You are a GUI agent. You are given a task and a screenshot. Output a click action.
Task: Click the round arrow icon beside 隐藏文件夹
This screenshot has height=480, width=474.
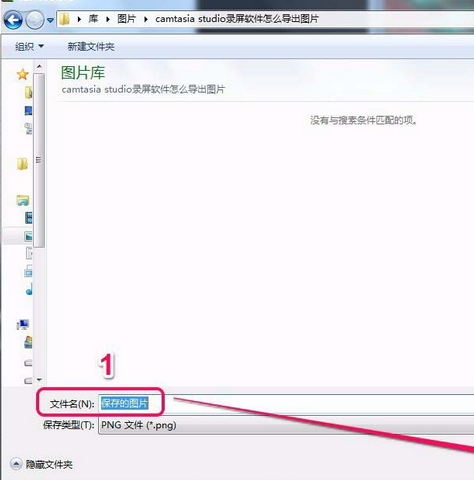pos(16,464)
